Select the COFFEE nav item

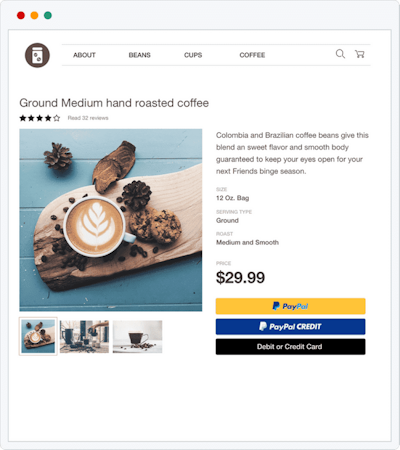252,55
